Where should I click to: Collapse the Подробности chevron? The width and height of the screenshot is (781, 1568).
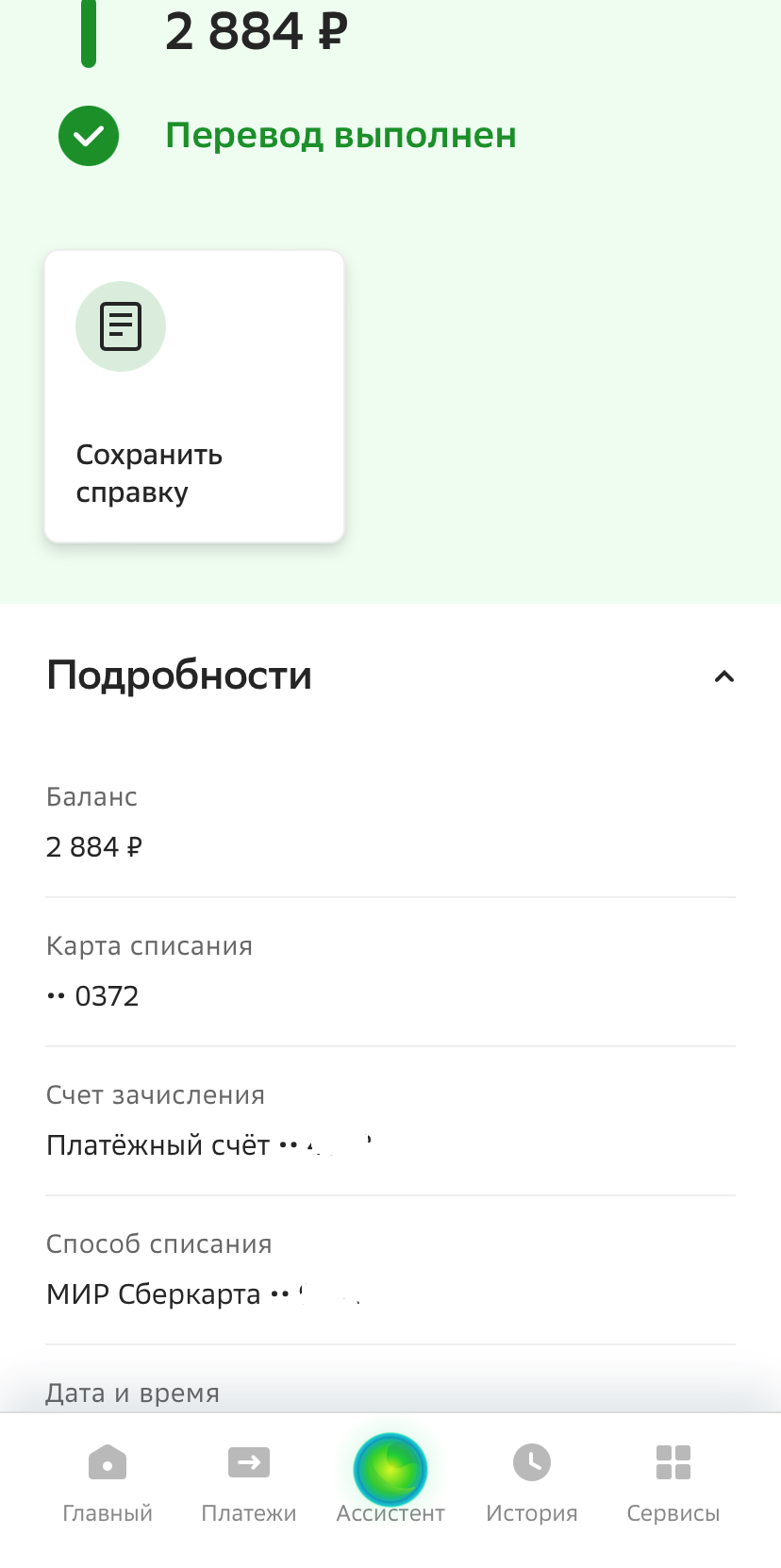coord(723,676)
